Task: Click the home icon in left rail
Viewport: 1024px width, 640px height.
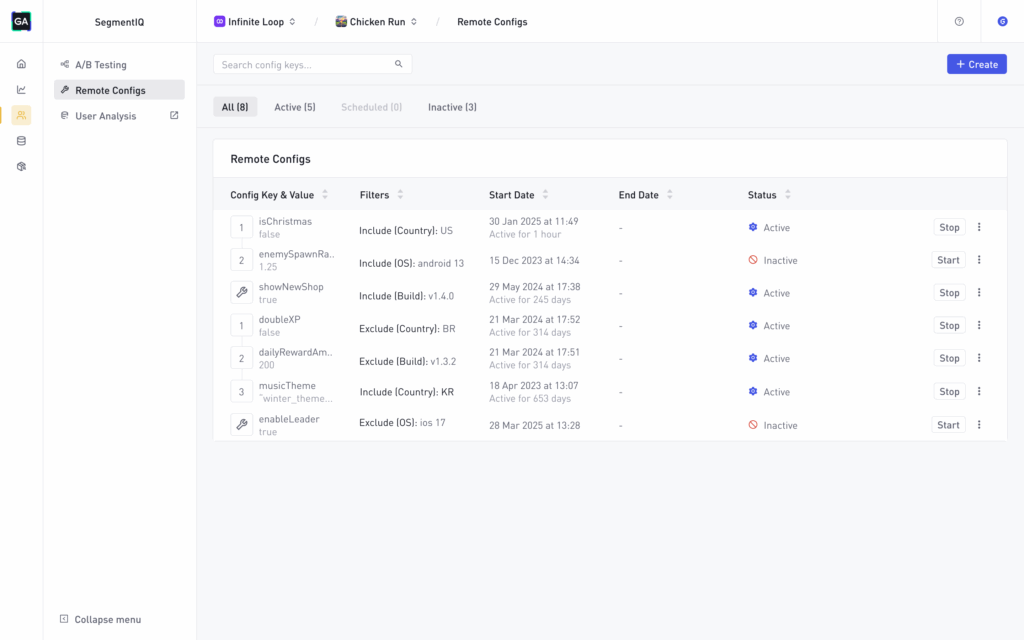Action: coord(21,64)
